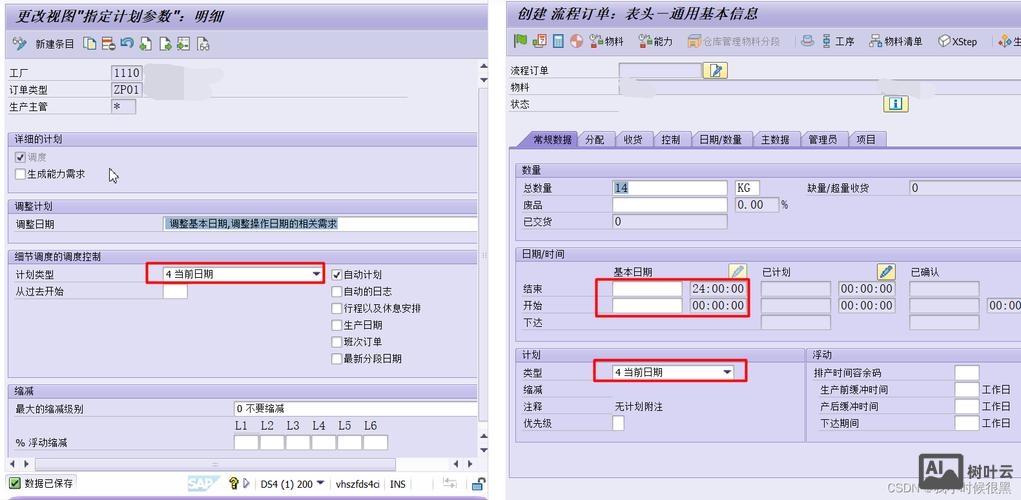Click the yellow question mark help icon in status bar
The height and width of the screenshot is (500, 1021).
point(233,483)
